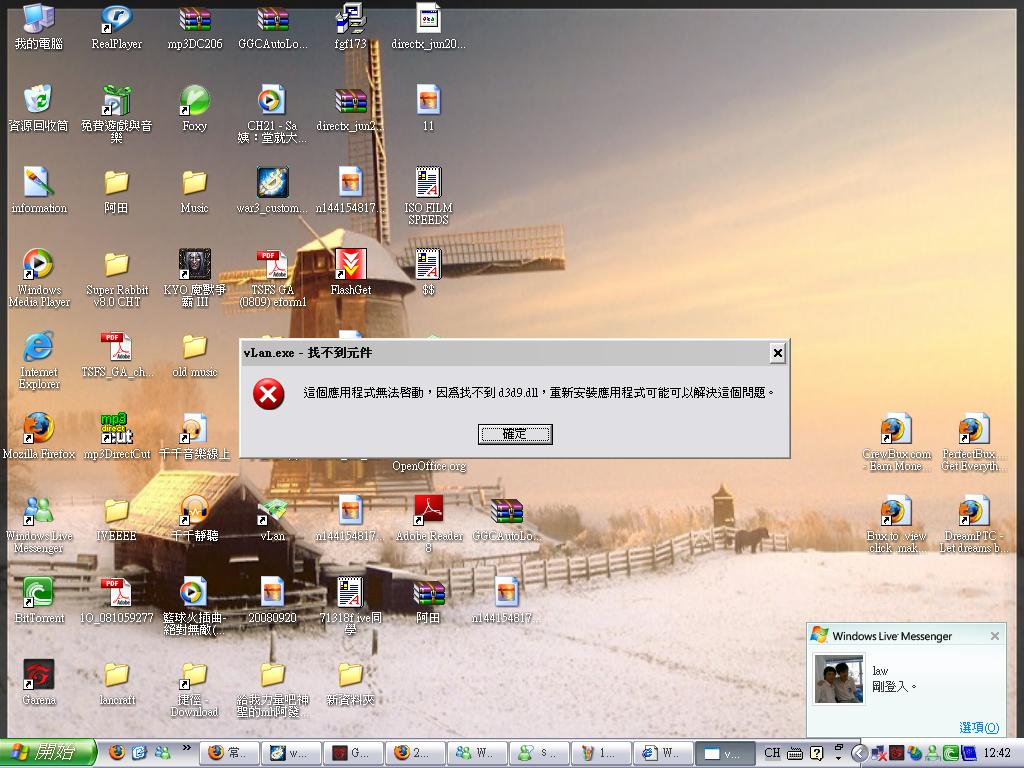The height and width of the screenshot is (768, 1024).
Task: Open the Foxy desktop icon
Action: [x=194, y=101]
